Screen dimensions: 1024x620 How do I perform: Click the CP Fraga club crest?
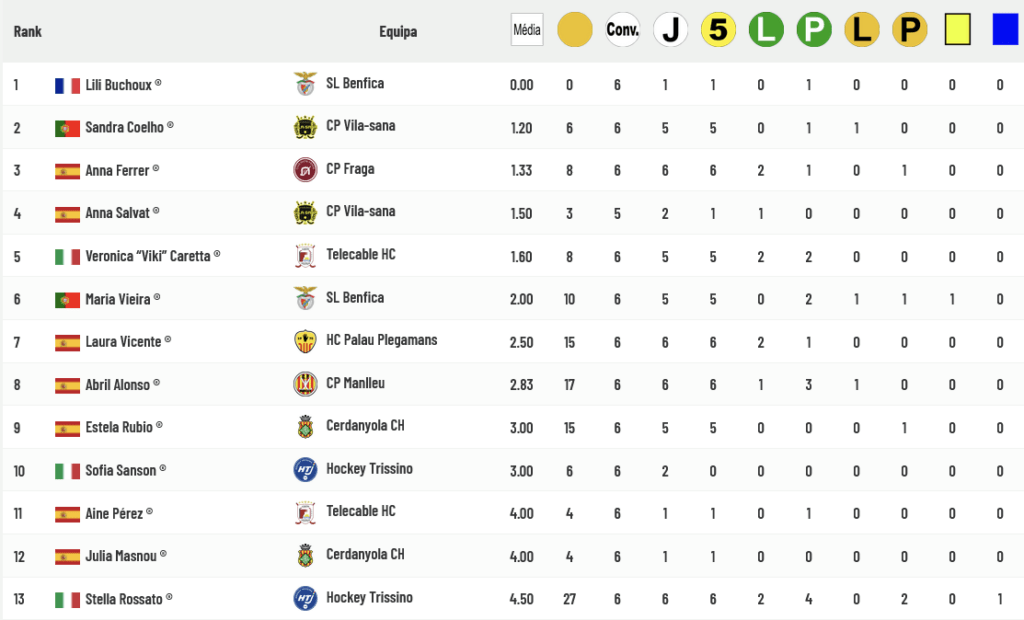coord(305,169)
